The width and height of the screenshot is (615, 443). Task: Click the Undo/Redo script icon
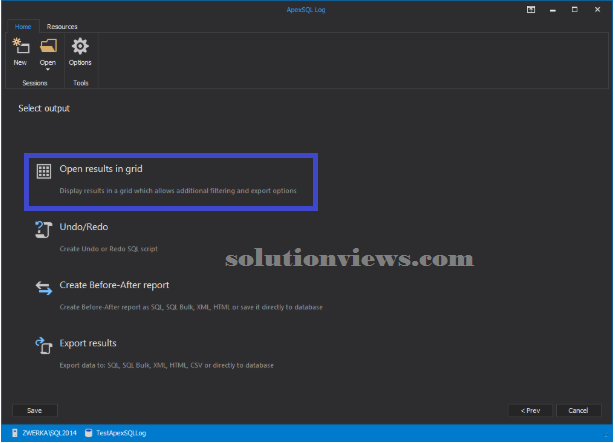pyautogui.click(x=44, y=229)
